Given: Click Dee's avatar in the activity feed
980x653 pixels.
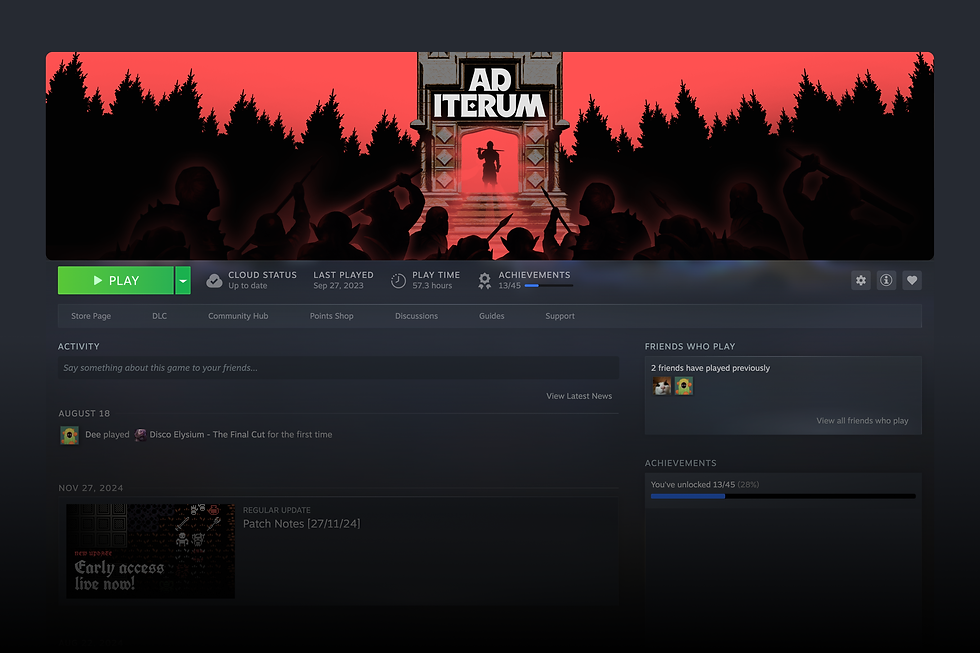Looking at the screenshot, I should pyautogui.click(x=68, y=434).
